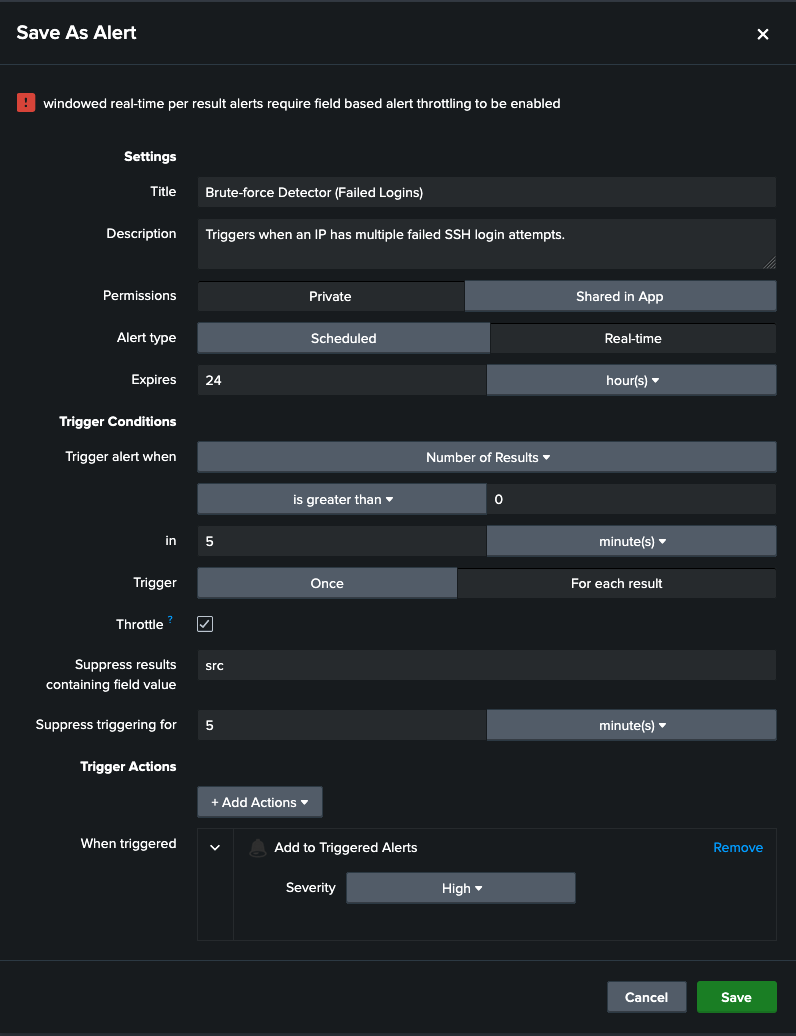Click the bell icon beside Add to Triggered Alerts
796x1036 pixels.
pyautogui.click(x=257, y=848)
